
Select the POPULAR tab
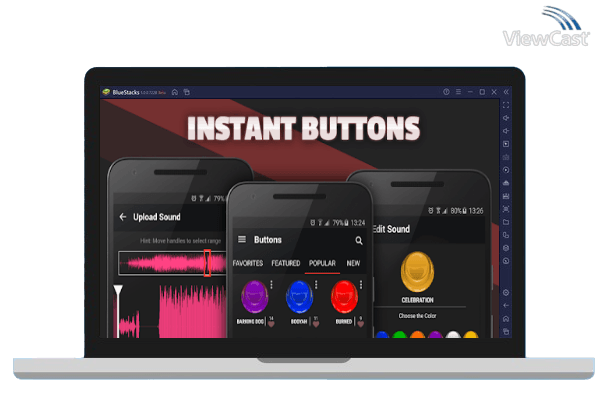click(322, 263)
